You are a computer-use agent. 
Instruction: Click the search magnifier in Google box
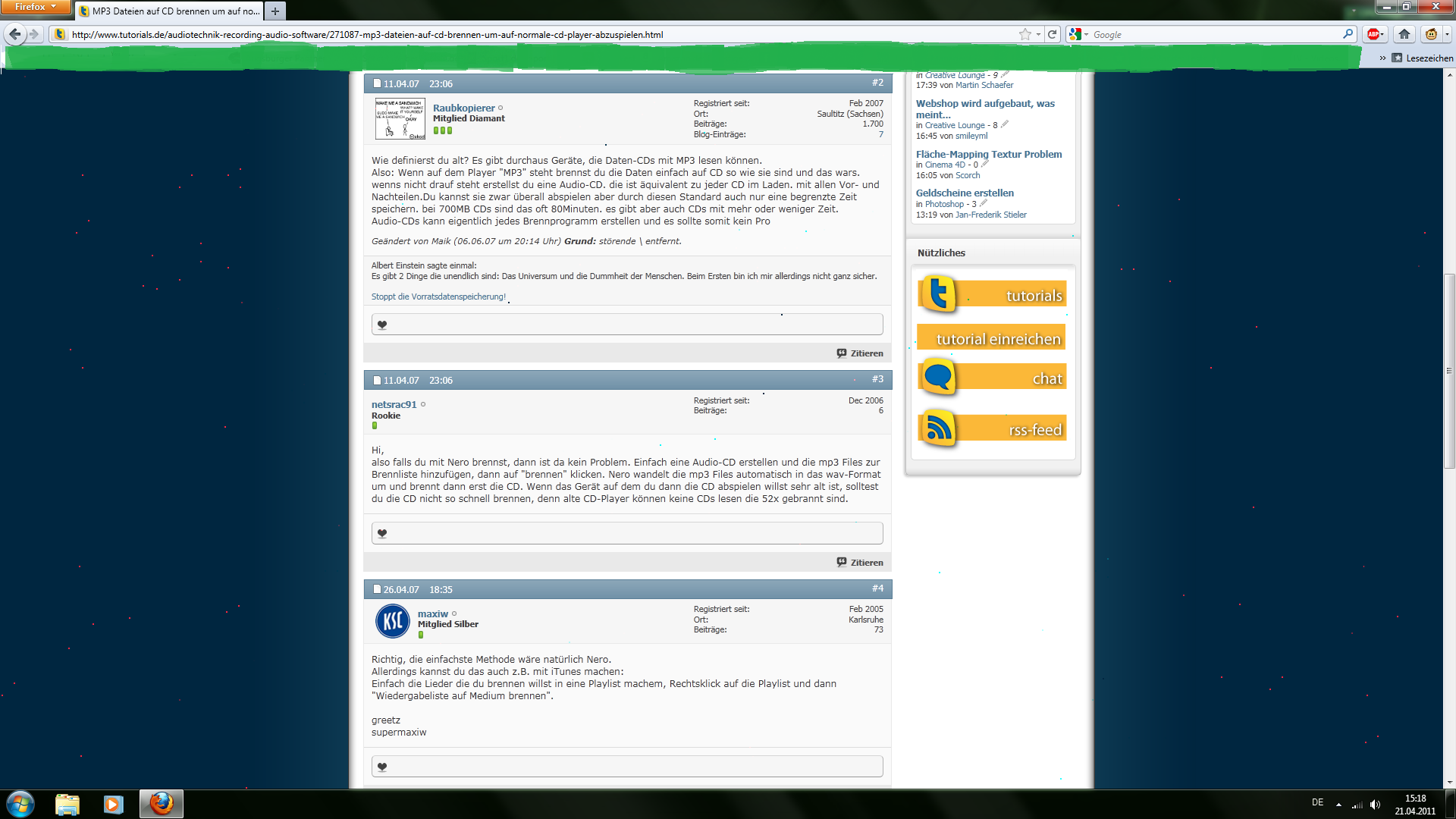pyautogui.click(x=1348, y=34)
